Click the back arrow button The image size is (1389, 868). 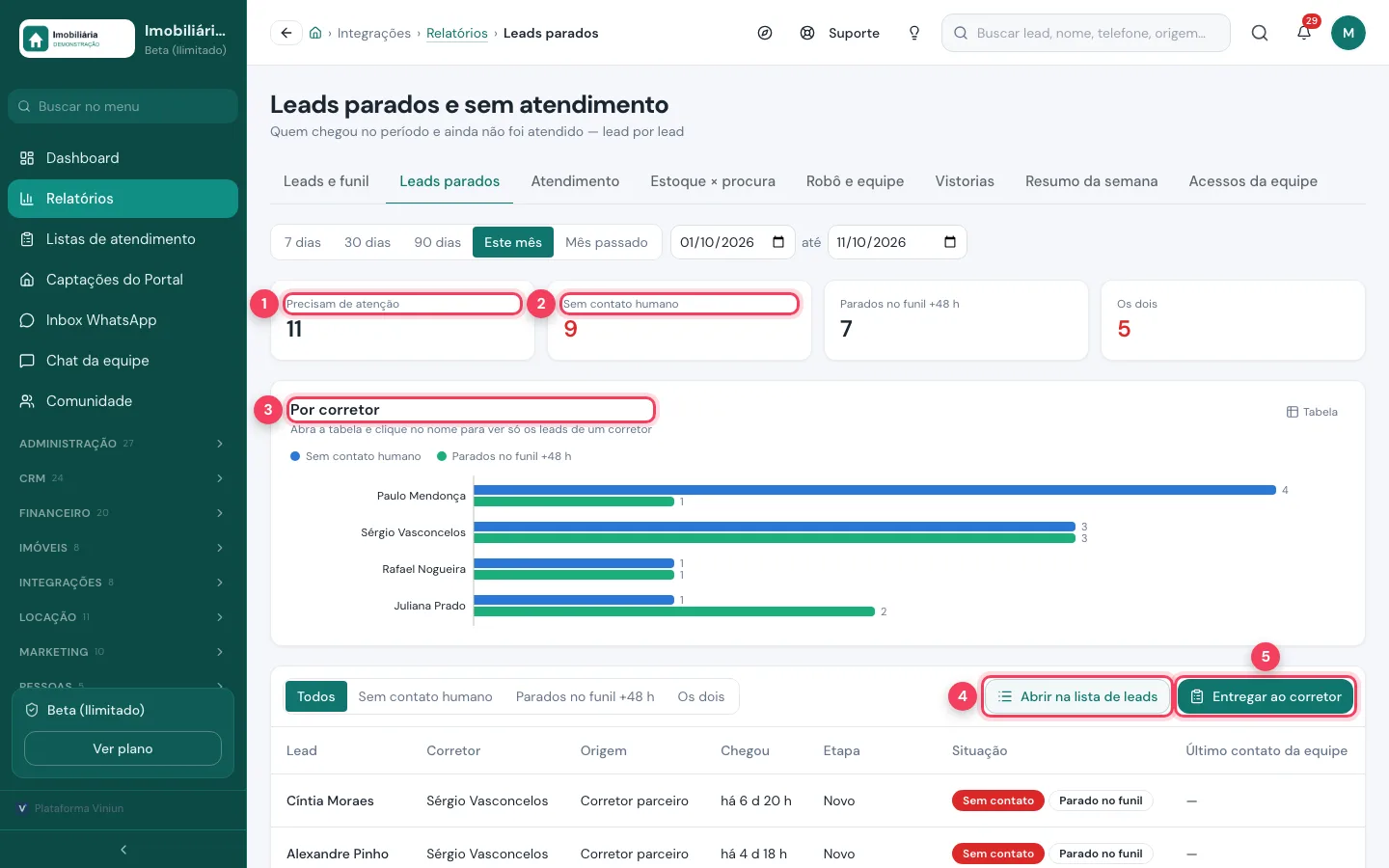pos(286,33)
